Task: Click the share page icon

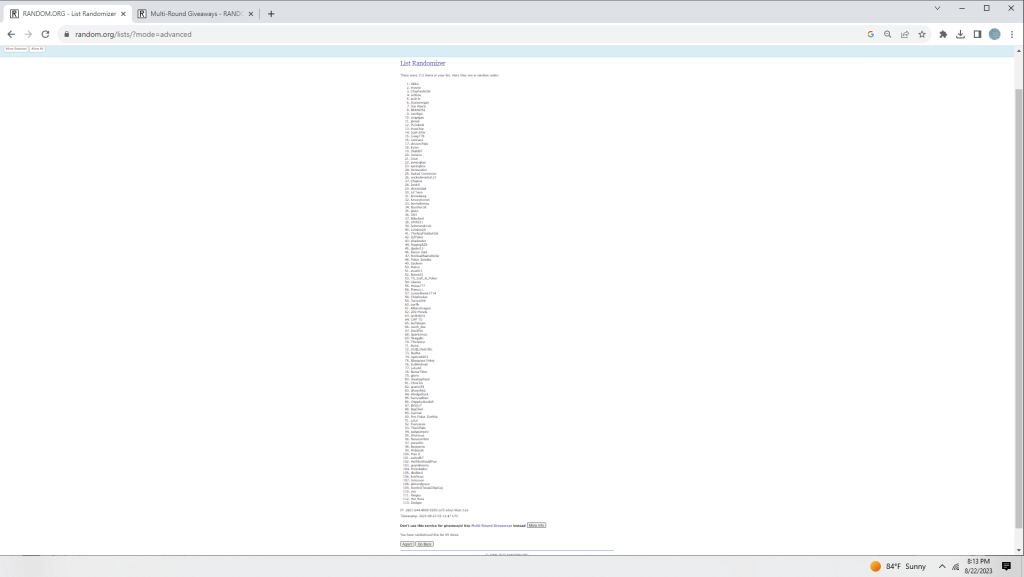Action: click(x=904, y=34)
